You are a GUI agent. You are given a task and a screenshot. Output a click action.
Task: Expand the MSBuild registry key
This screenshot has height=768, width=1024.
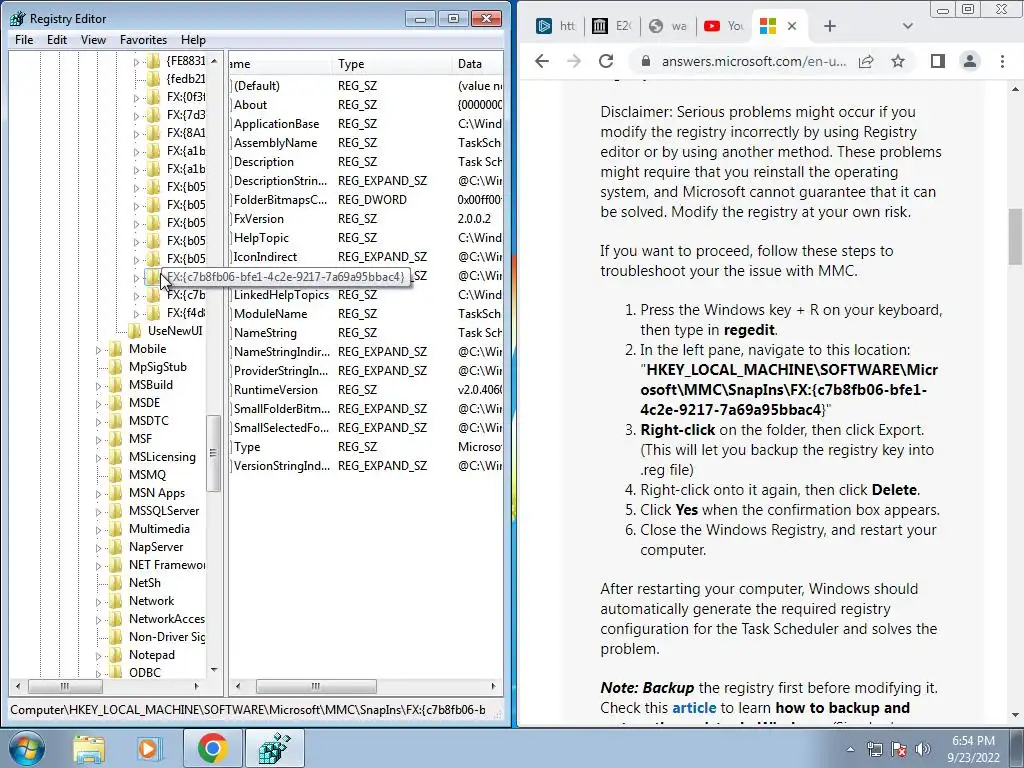(x=99, y=386)
